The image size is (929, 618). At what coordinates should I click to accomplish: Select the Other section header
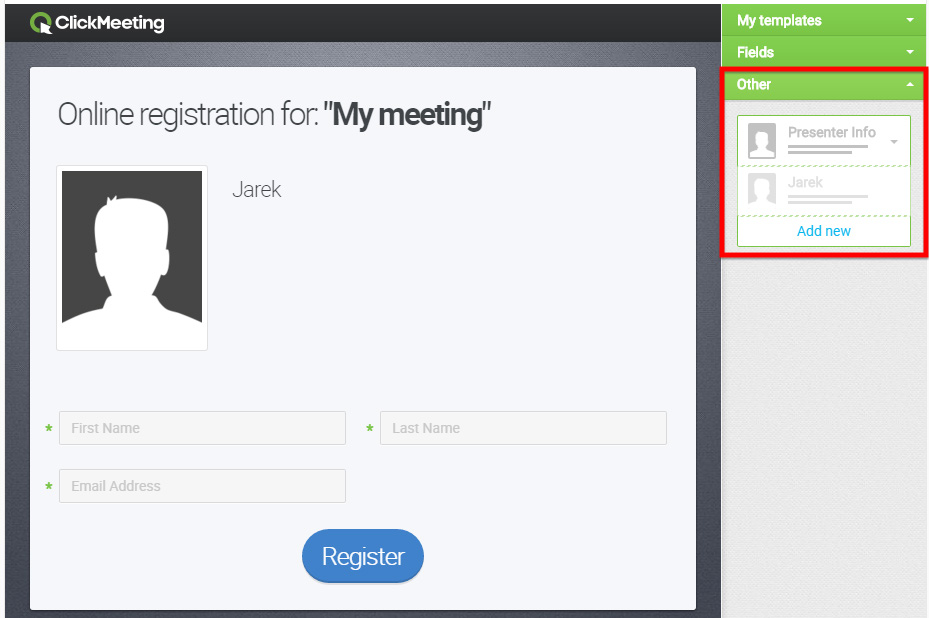coord(824,84)
